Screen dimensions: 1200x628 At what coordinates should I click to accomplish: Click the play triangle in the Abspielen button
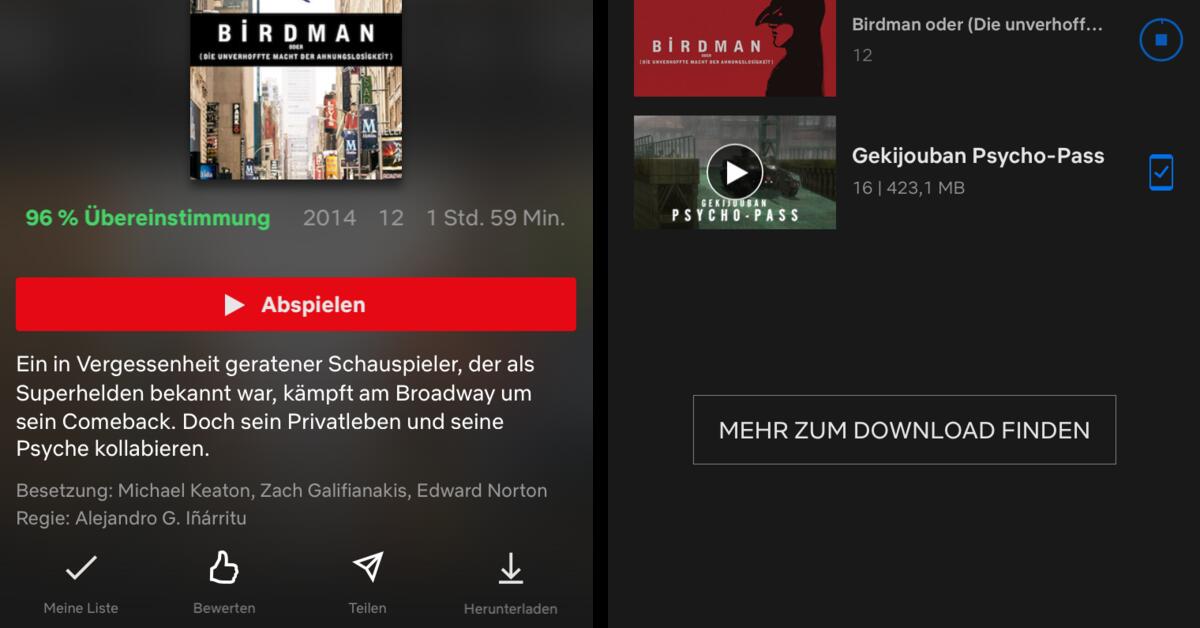point(234,305)
